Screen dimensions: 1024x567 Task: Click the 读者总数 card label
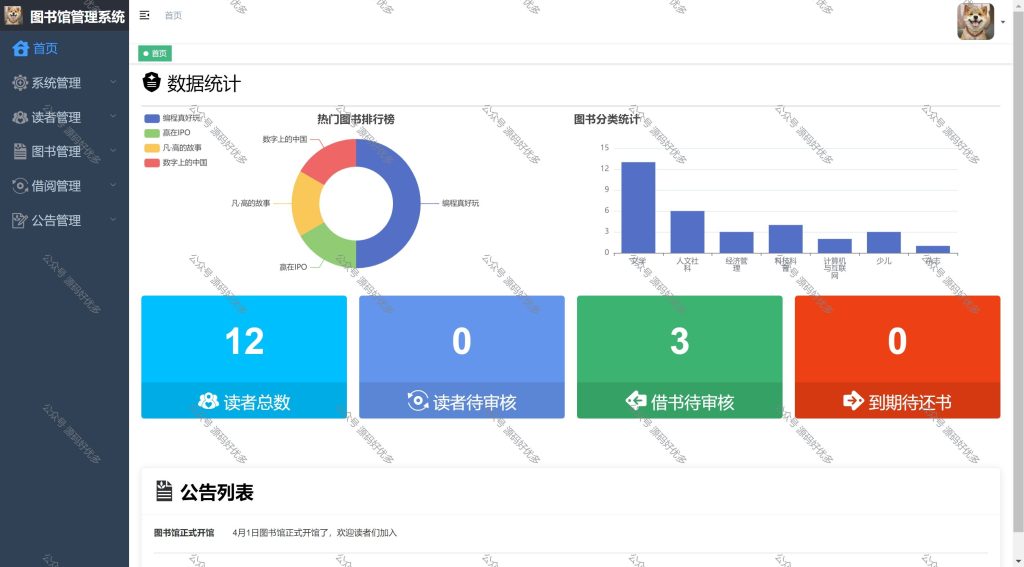(257, 402)
